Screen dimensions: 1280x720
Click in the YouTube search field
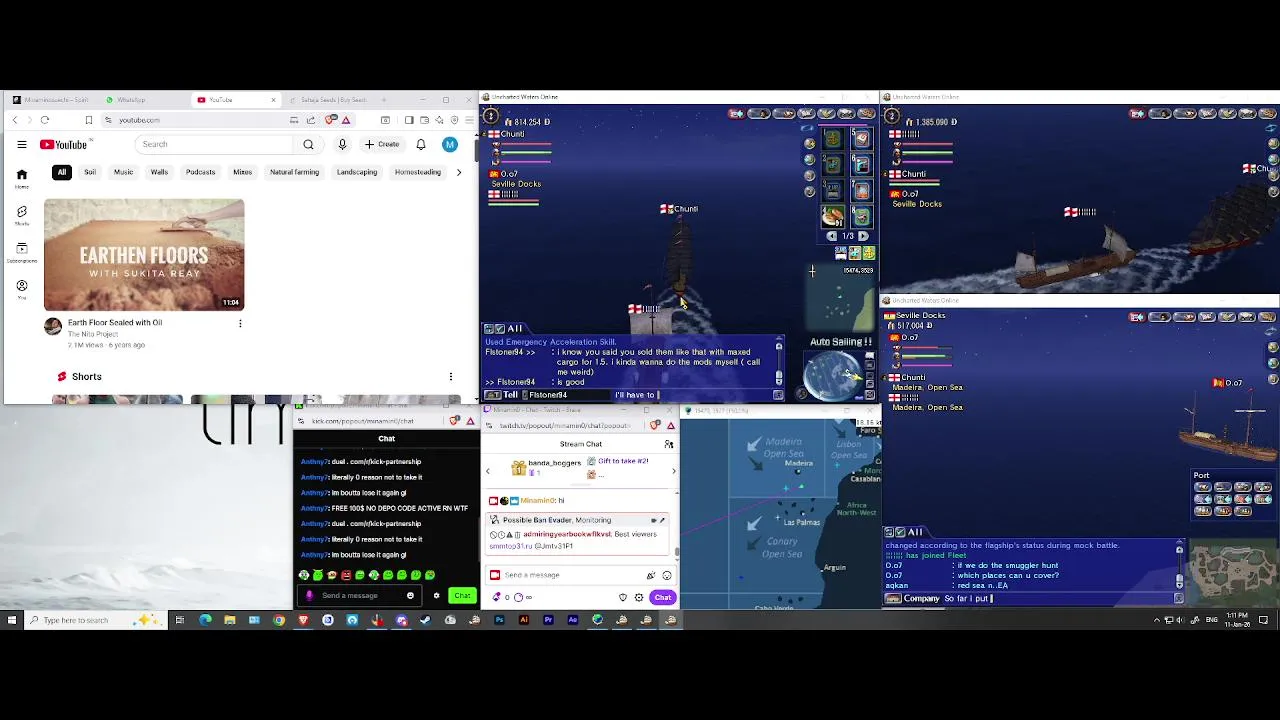[x=215, y=144]
